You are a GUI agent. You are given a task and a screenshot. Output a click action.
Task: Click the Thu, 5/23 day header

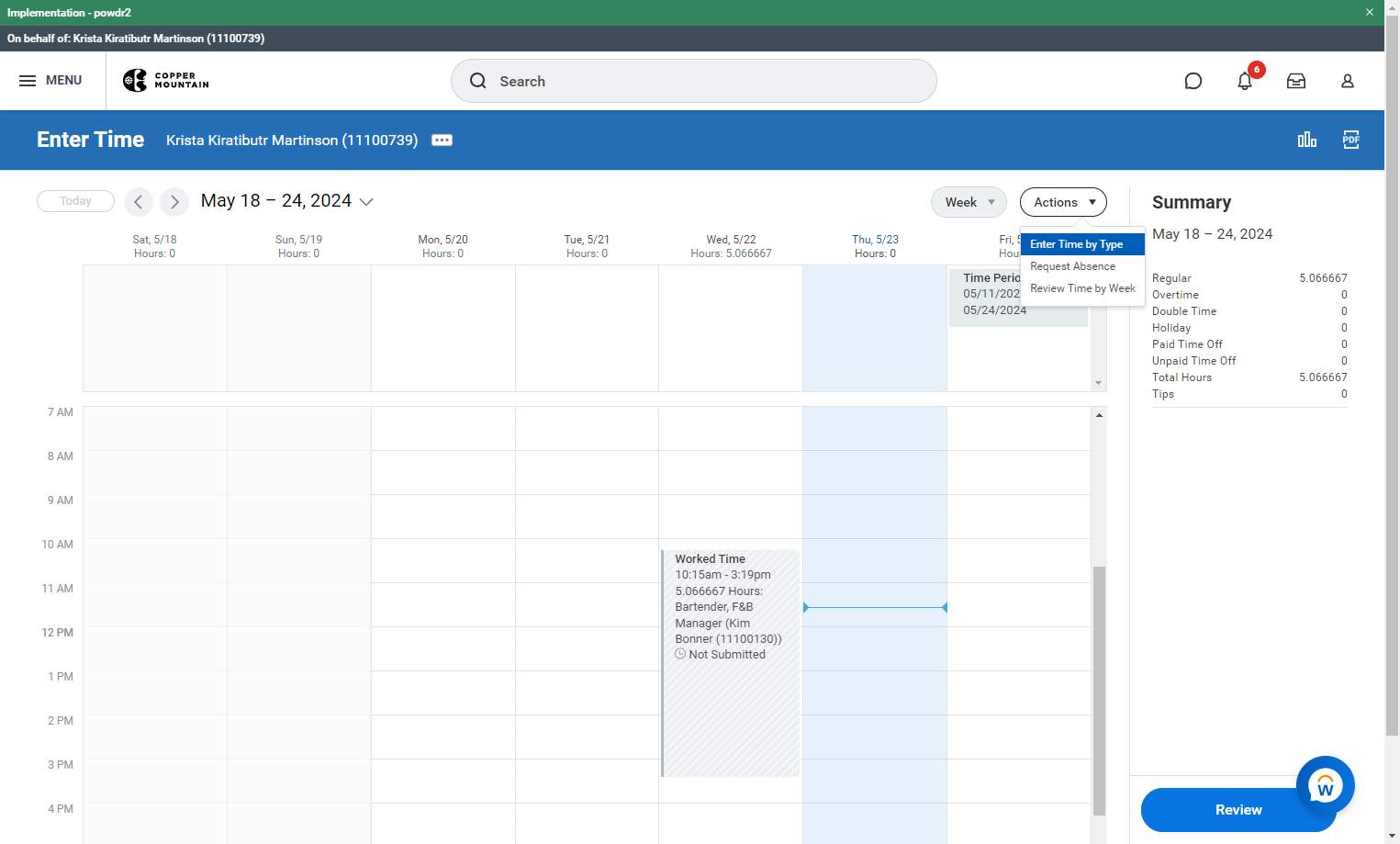click(x=875, y=246)
